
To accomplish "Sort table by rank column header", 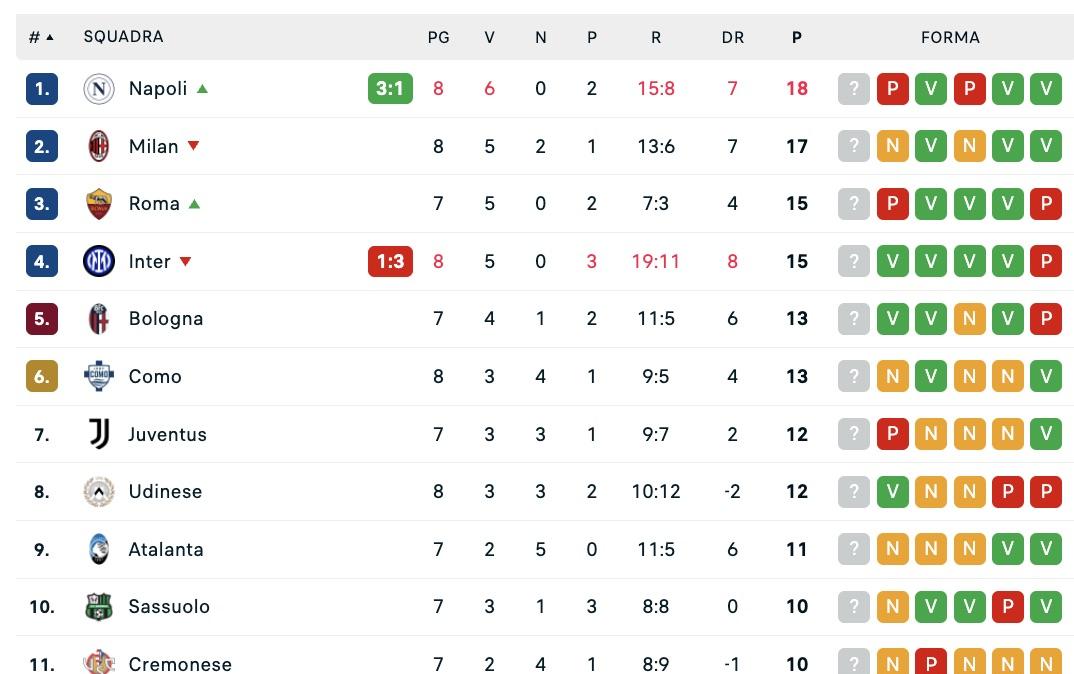I will 40,37.
